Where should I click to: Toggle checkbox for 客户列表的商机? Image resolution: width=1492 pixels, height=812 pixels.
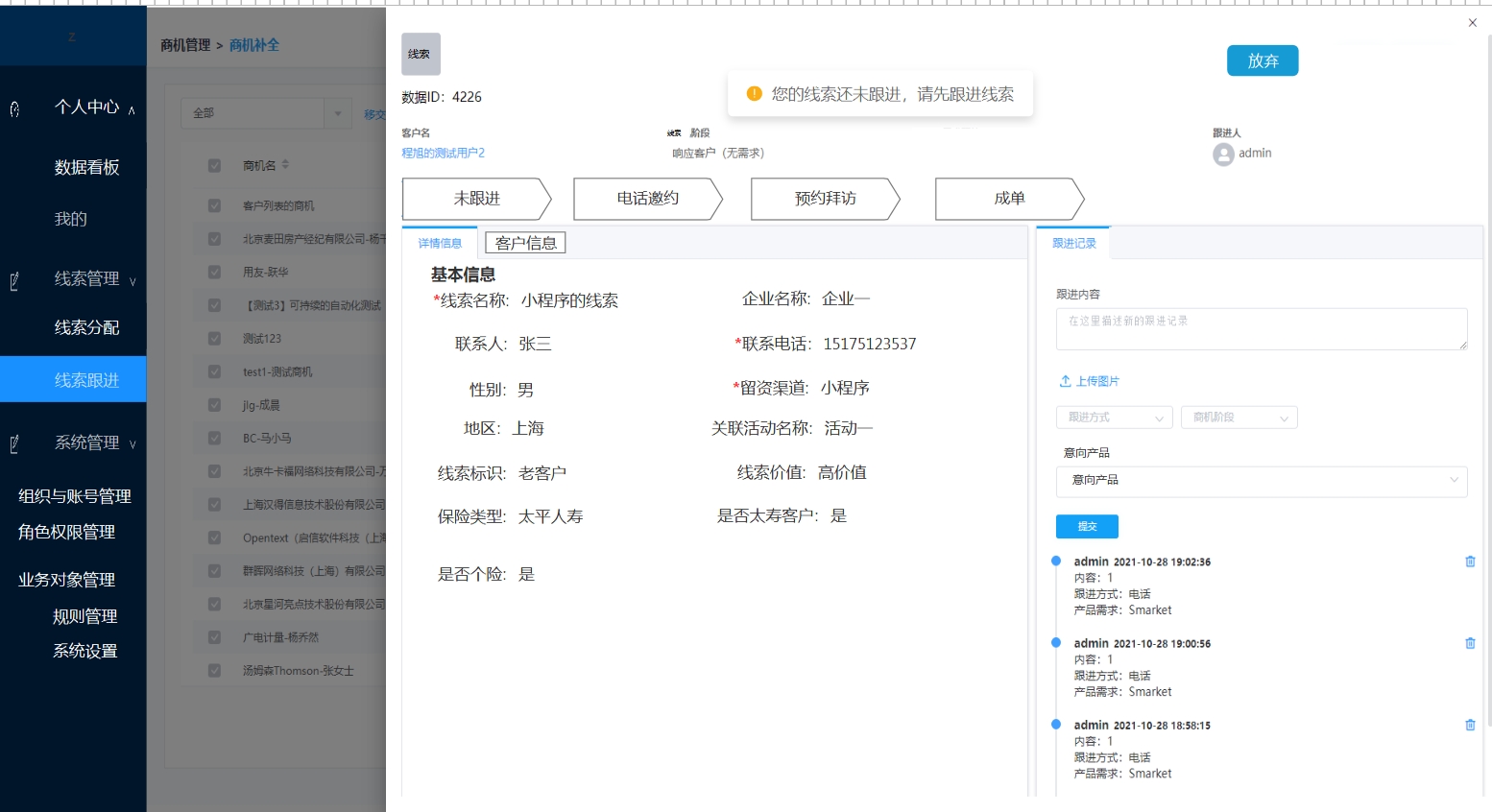214,205
